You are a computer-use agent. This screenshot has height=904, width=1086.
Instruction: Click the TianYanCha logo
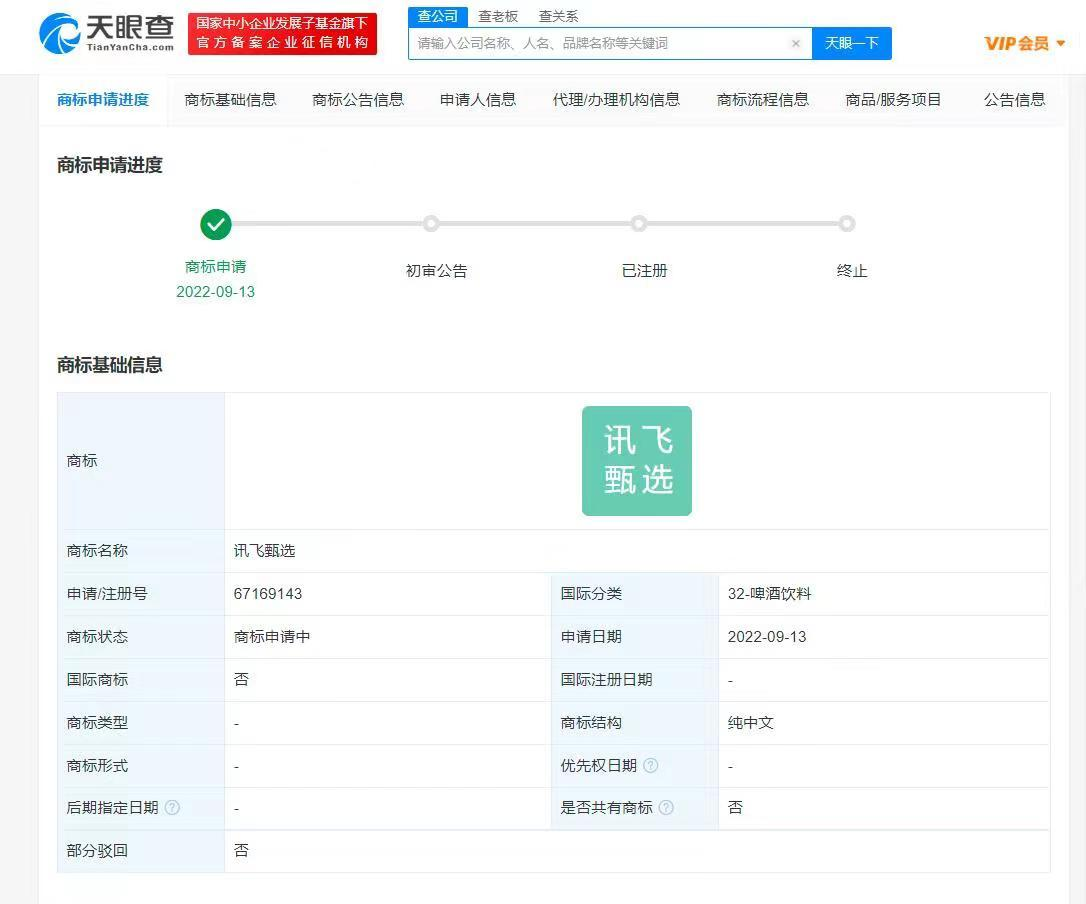click(107, 34)
